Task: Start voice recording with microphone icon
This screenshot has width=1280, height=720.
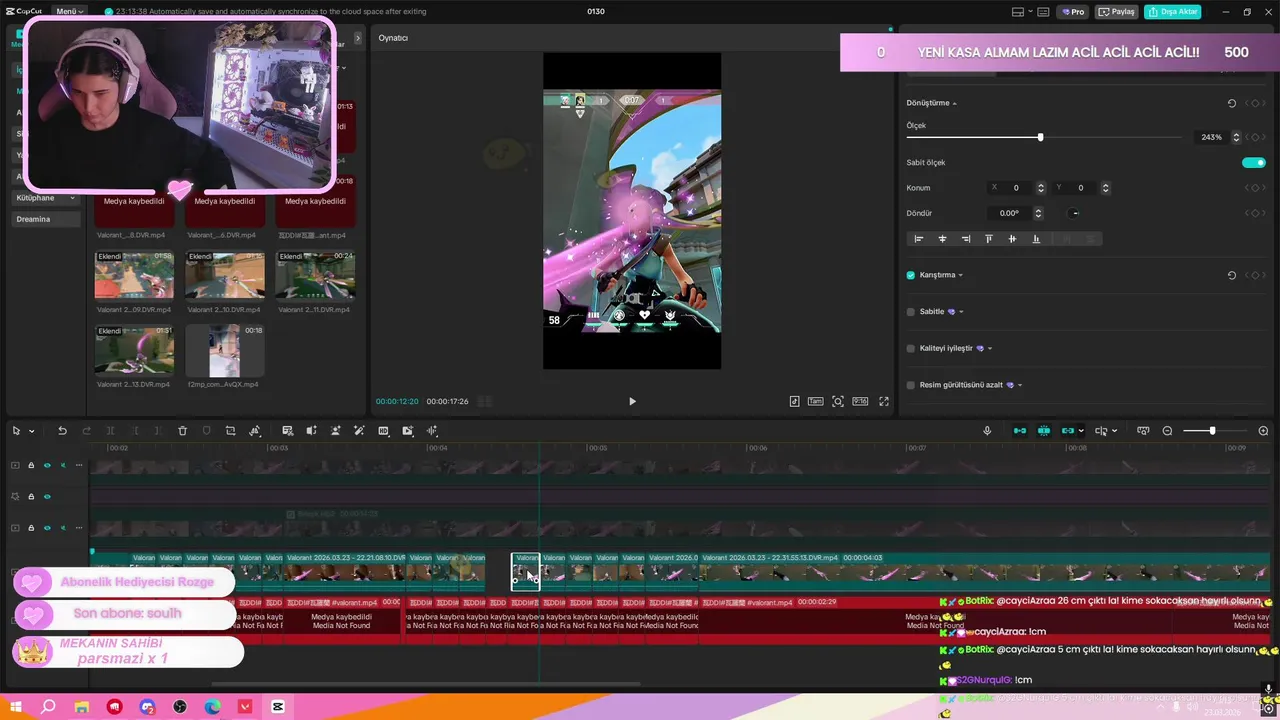Action: (987, 431)
